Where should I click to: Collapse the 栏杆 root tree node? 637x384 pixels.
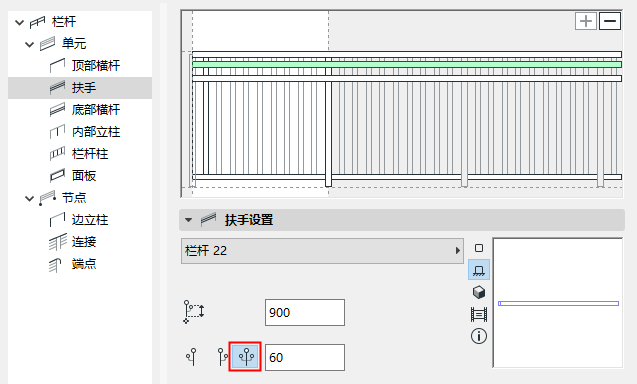[x=19, y=22]
